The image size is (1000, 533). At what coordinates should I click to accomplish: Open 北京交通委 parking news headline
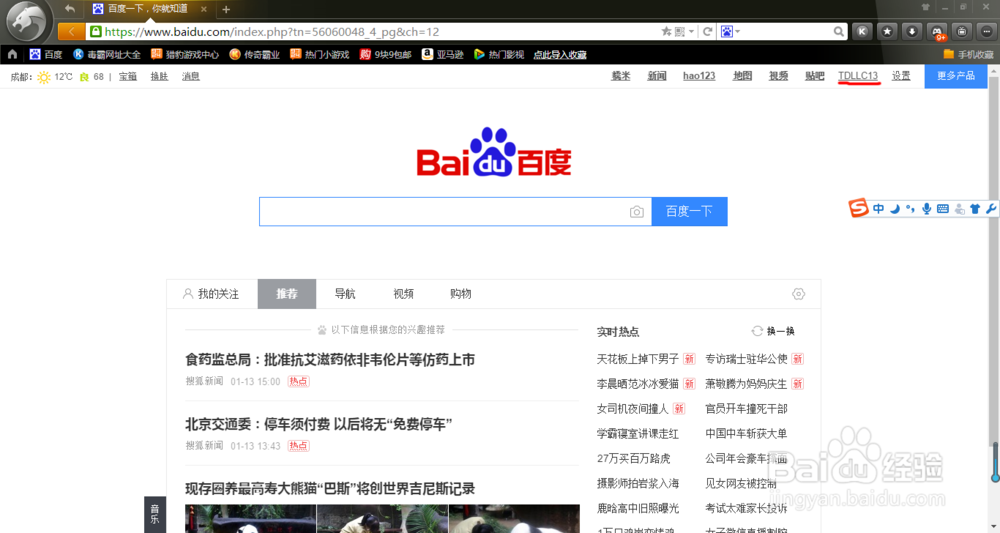tap(318, 424)
